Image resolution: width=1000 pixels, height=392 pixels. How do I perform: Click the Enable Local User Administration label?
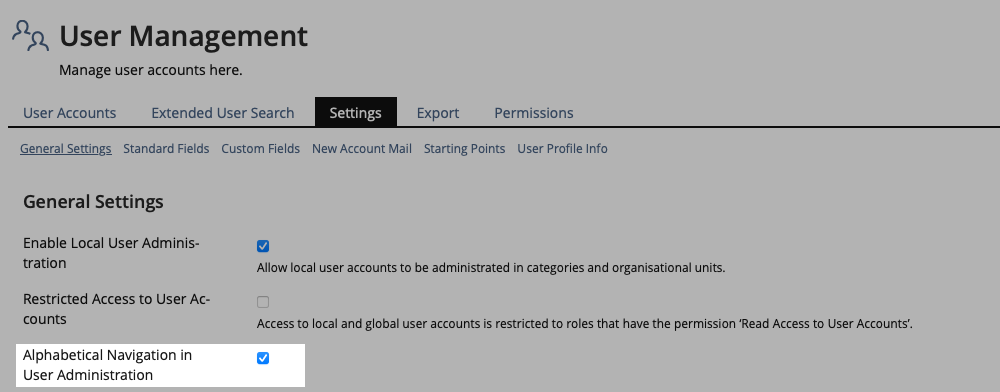click(x=111, y=253)
